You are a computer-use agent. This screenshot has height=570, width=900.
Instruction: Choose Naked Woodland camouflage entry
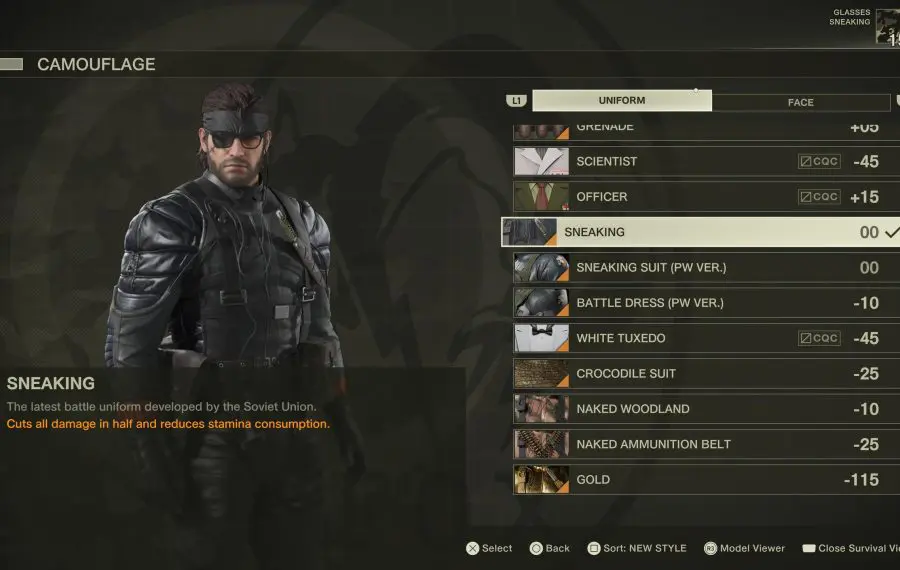click(x=707, y=409)
